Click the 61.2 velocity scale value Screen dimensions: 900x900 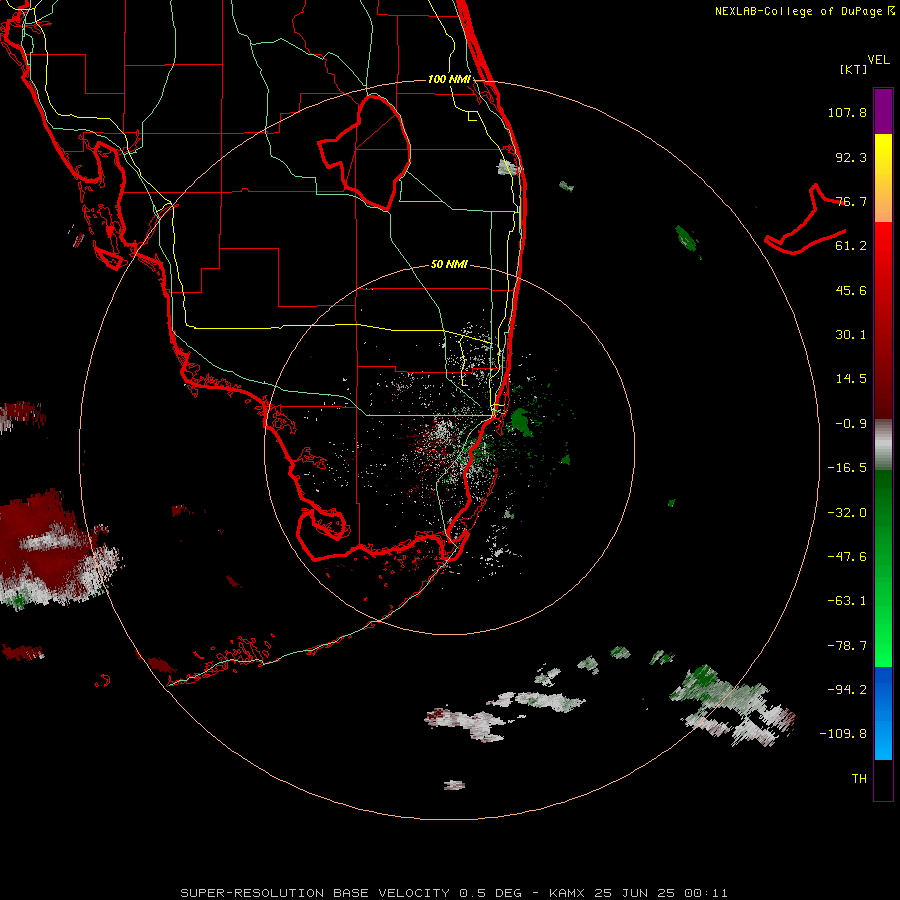tap(851, 246)
